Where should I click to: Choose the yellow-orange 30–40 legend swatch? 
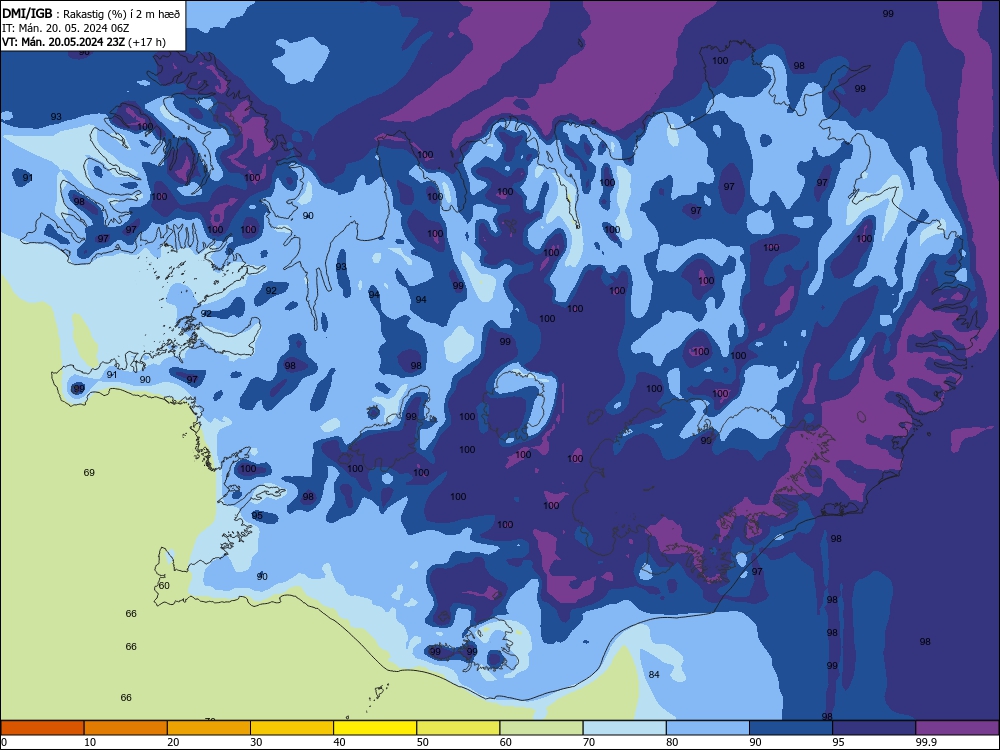click(292, 728)
